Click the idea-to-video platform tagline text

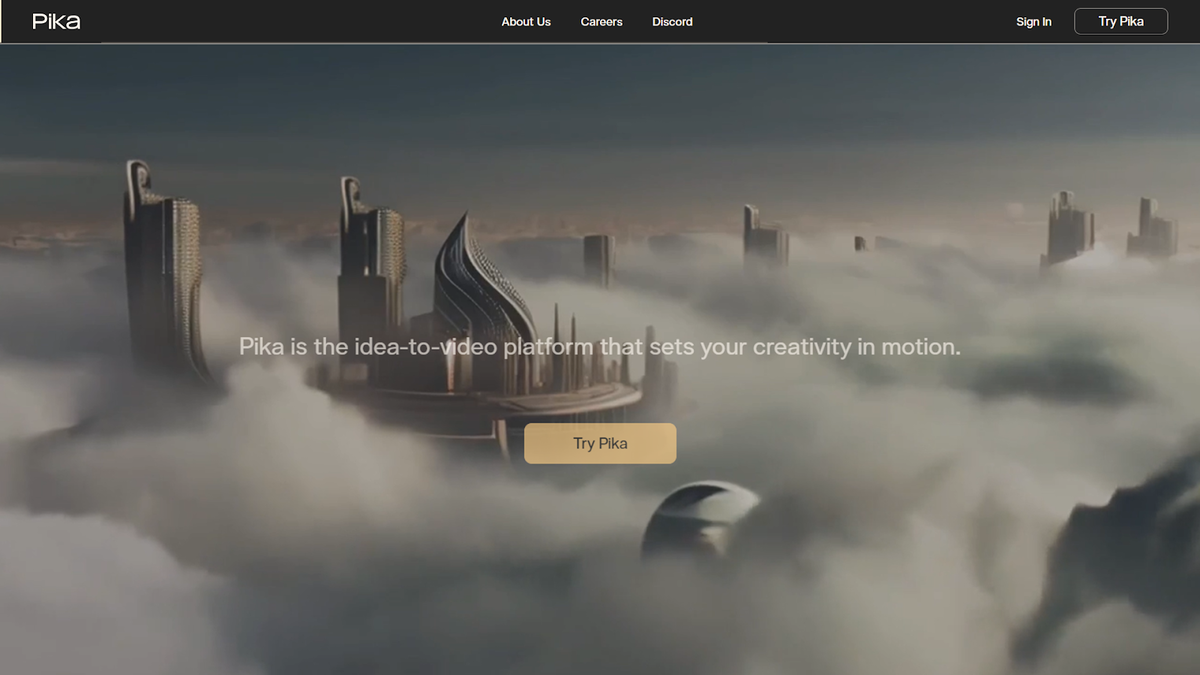600,347
